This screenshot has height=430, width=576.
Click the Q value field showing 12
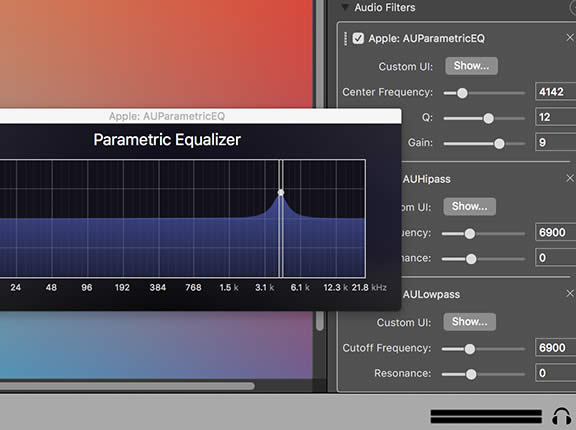point(555,117)
